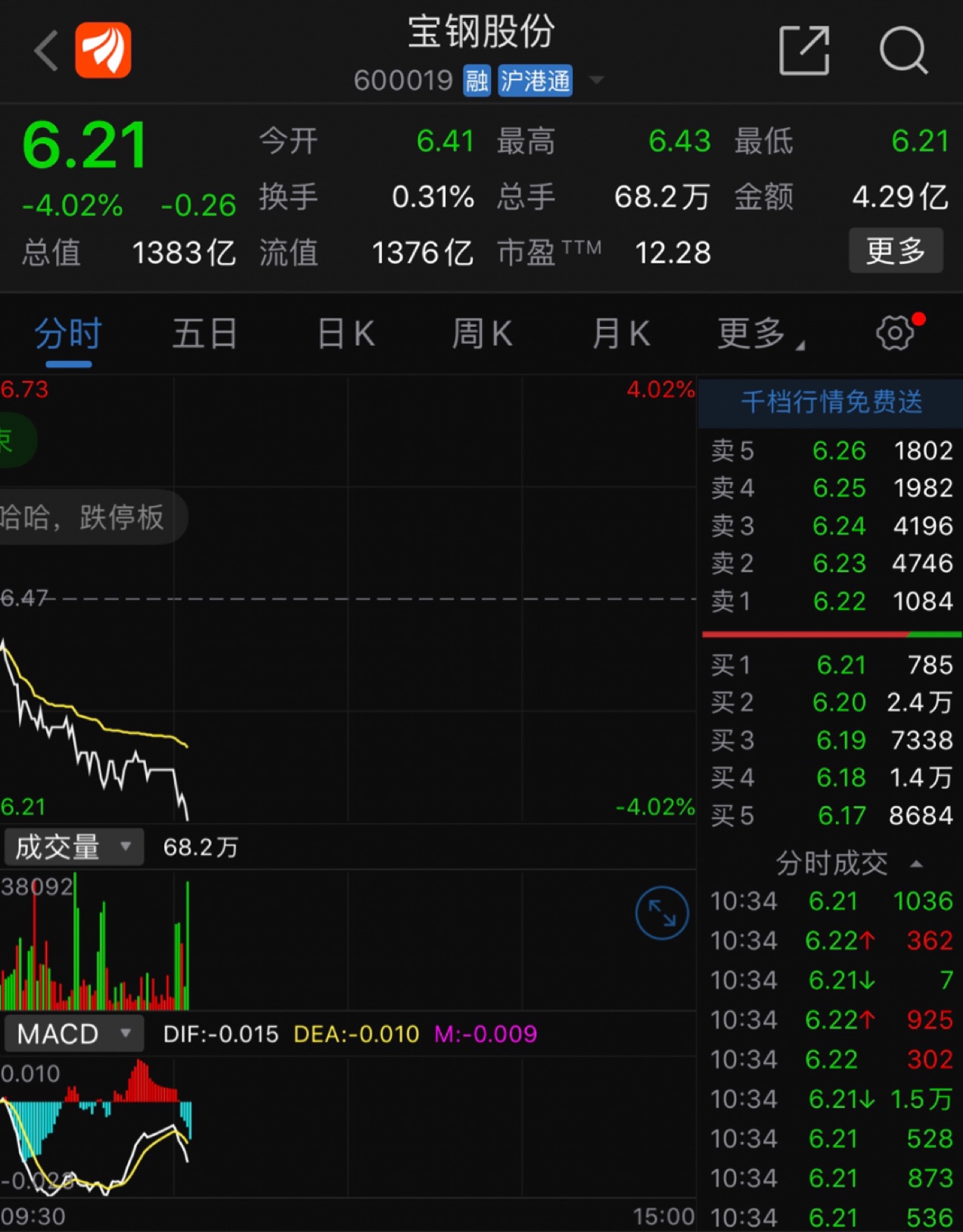963x1232 pixels.
Task: Collapse the 分时成交 section arrow
Action: pyautogui.click(x=916, y=863)
